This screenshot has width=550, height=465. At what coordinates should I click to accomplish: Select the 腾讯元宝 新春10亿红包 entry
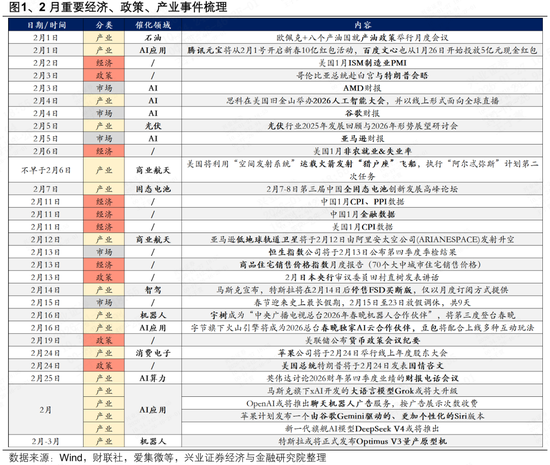coord(362,50)
